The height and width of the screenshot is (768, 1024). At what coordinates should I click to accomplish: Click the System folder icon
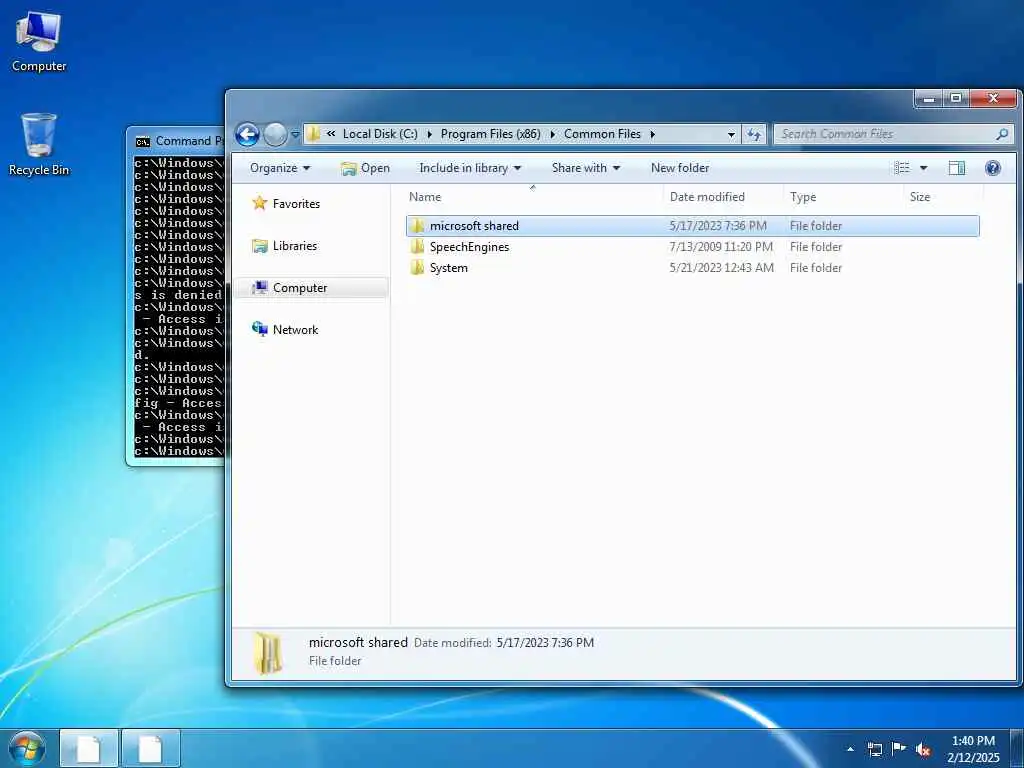click(417, 268)
